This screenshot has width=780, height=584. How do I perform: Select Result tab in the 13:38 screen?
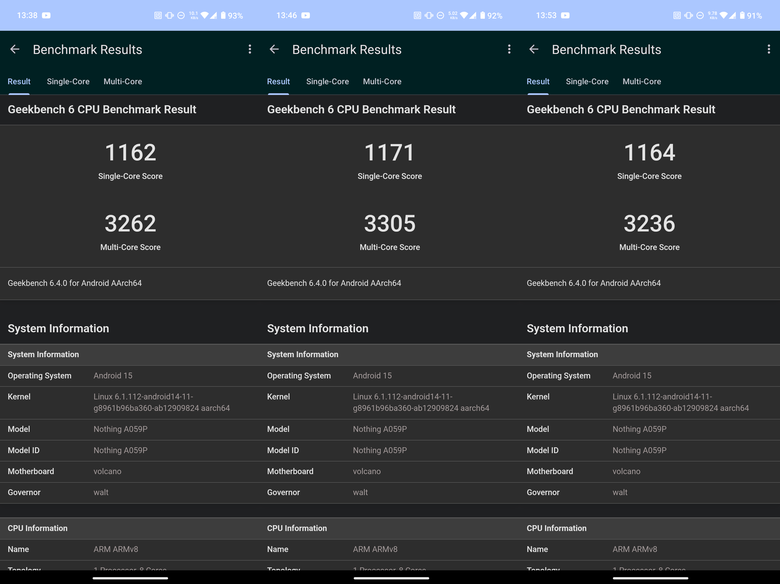(19, 82)
